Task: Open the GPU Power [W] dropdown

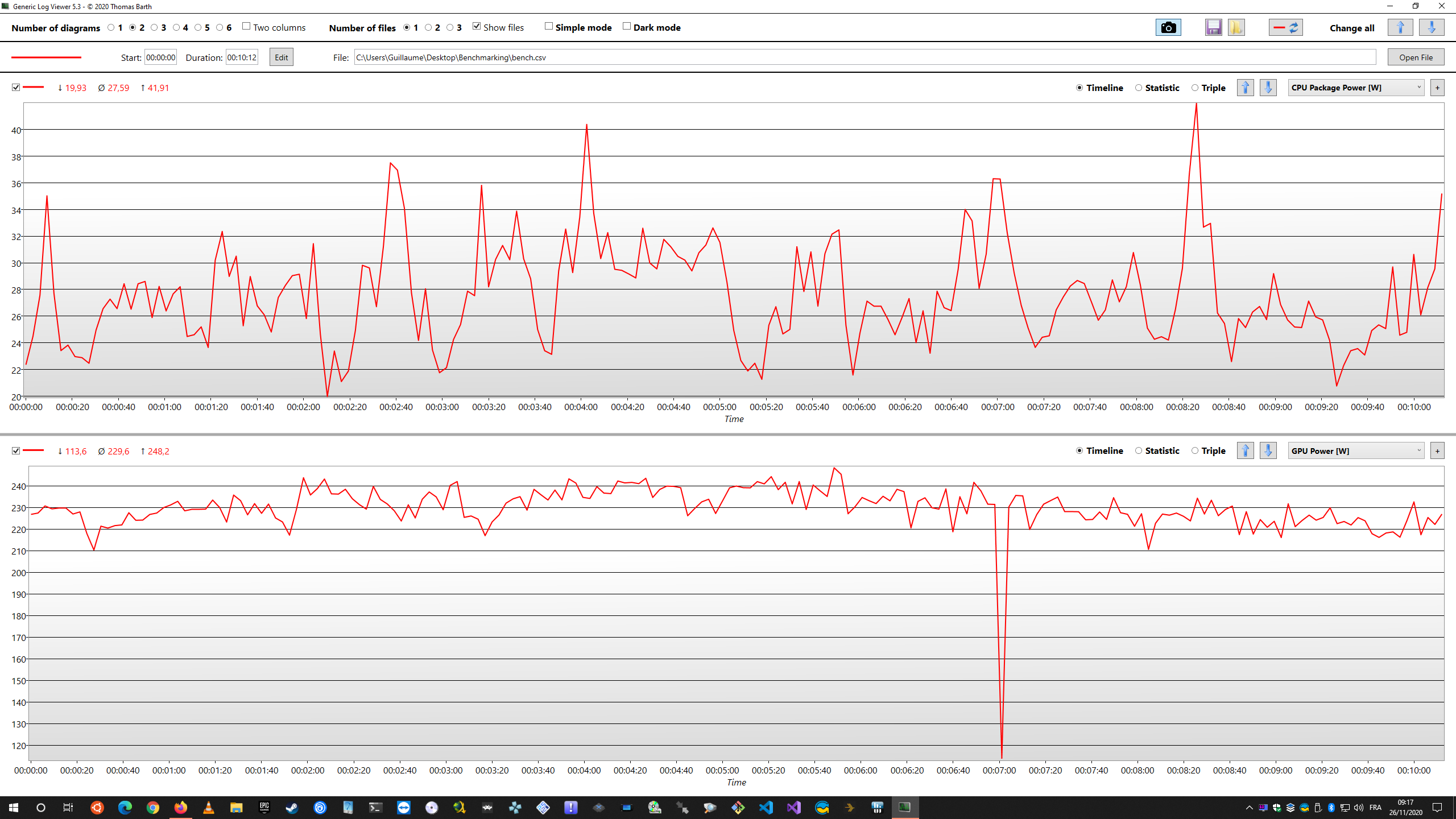Action: click(x=1356, y=451)
